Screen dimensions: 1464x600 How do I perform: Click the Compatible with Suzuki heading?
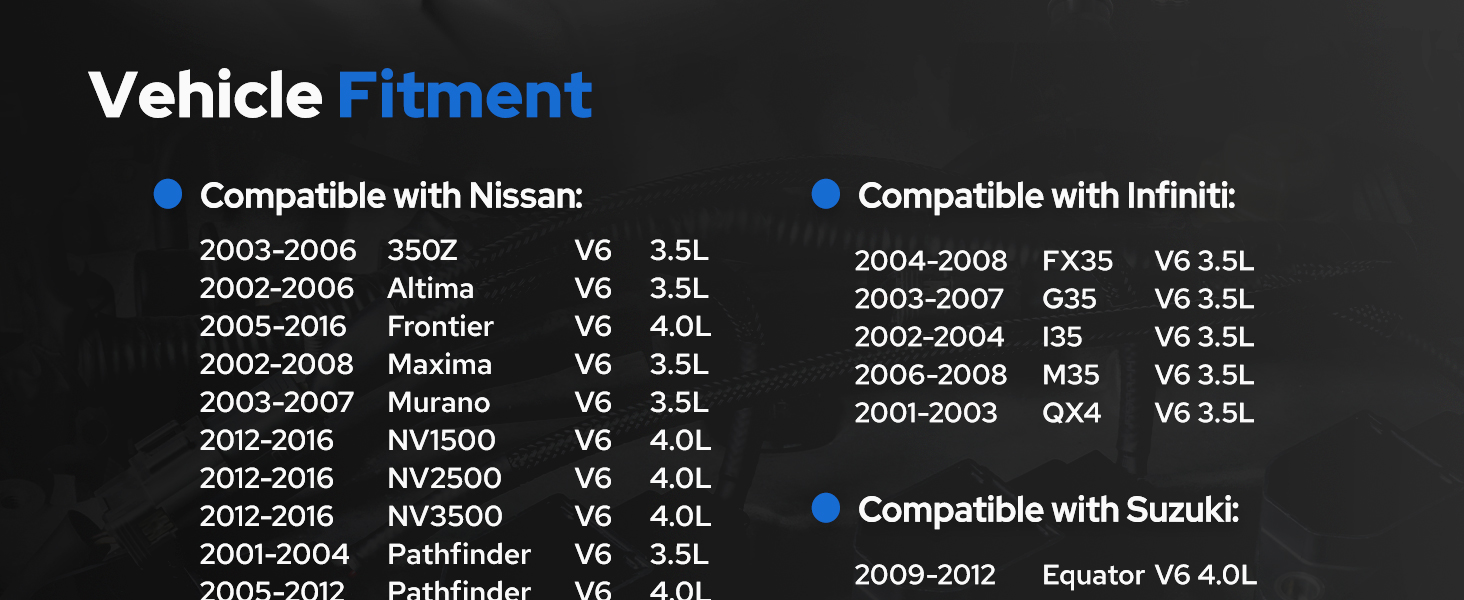point(1049,510)
